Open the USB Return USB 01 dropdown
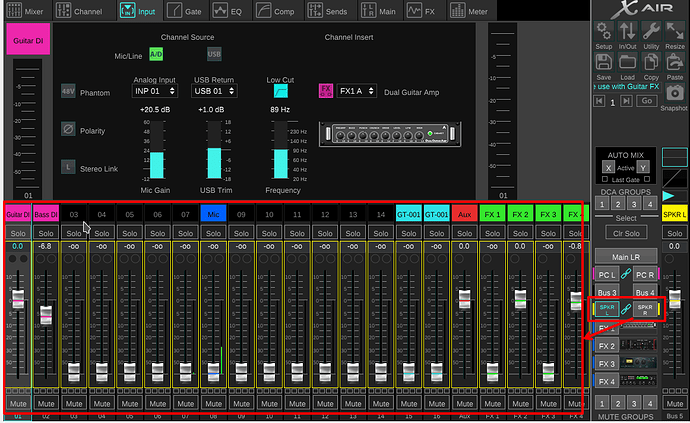Screen dimensions: 690x423 pos(214,91)
